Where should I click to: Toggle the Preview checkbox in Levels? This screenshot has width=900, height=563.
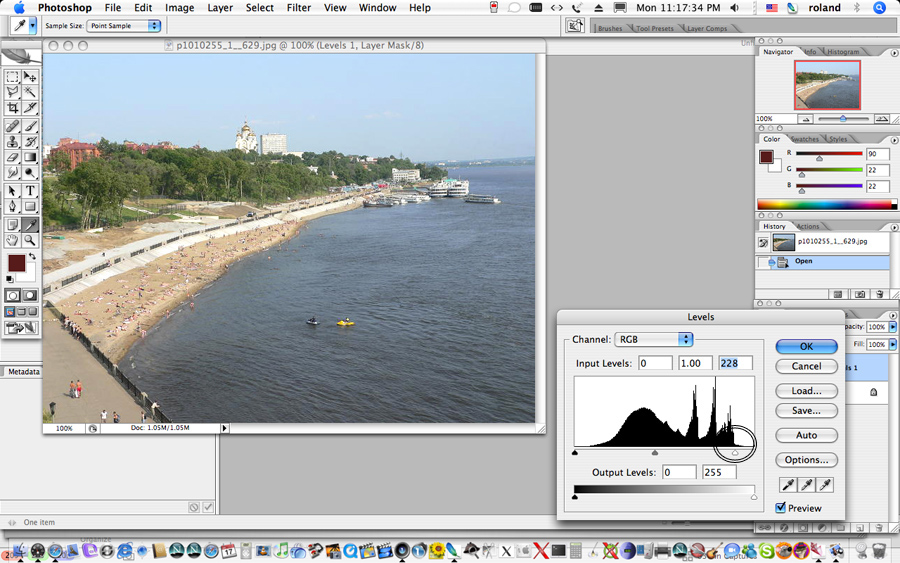coord(781,508)
